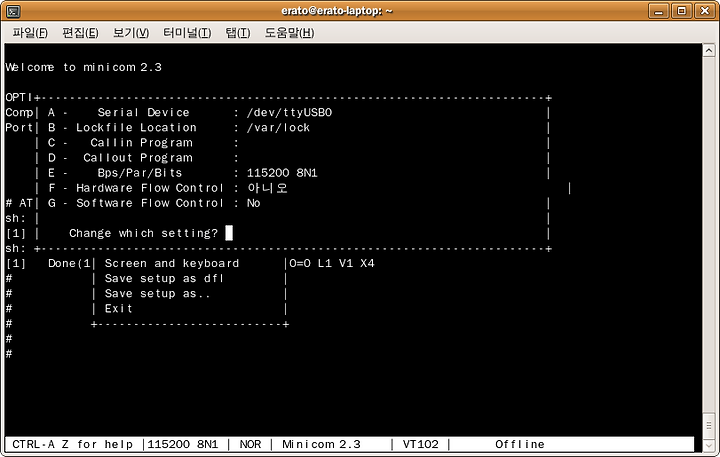Click Offline status indicator
This screenshot has width=720, height=457.
520,445
